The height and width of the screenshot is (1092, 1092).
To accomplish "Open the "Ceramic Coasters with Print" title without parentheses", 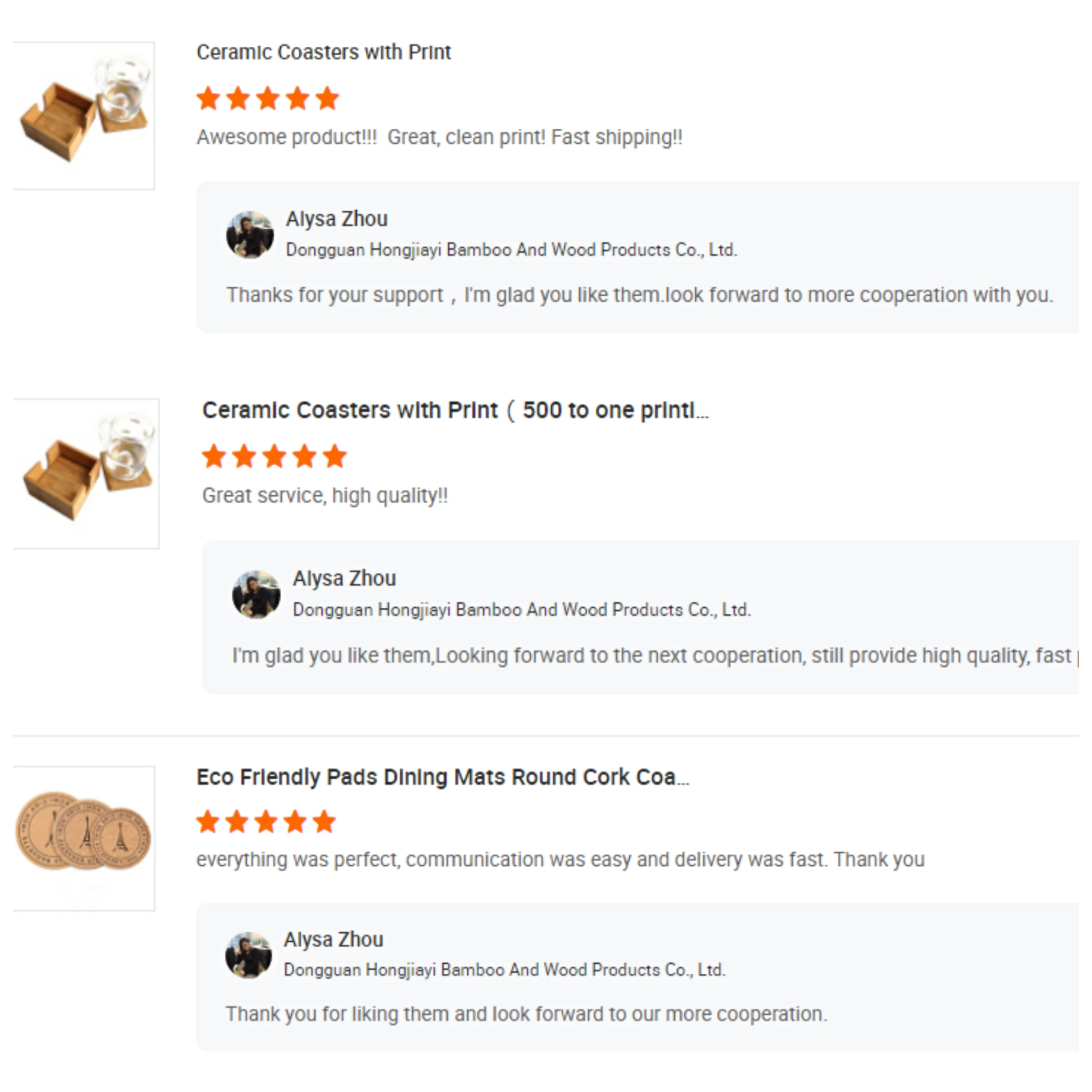I will pyautogui.click(x=324, y=52).
